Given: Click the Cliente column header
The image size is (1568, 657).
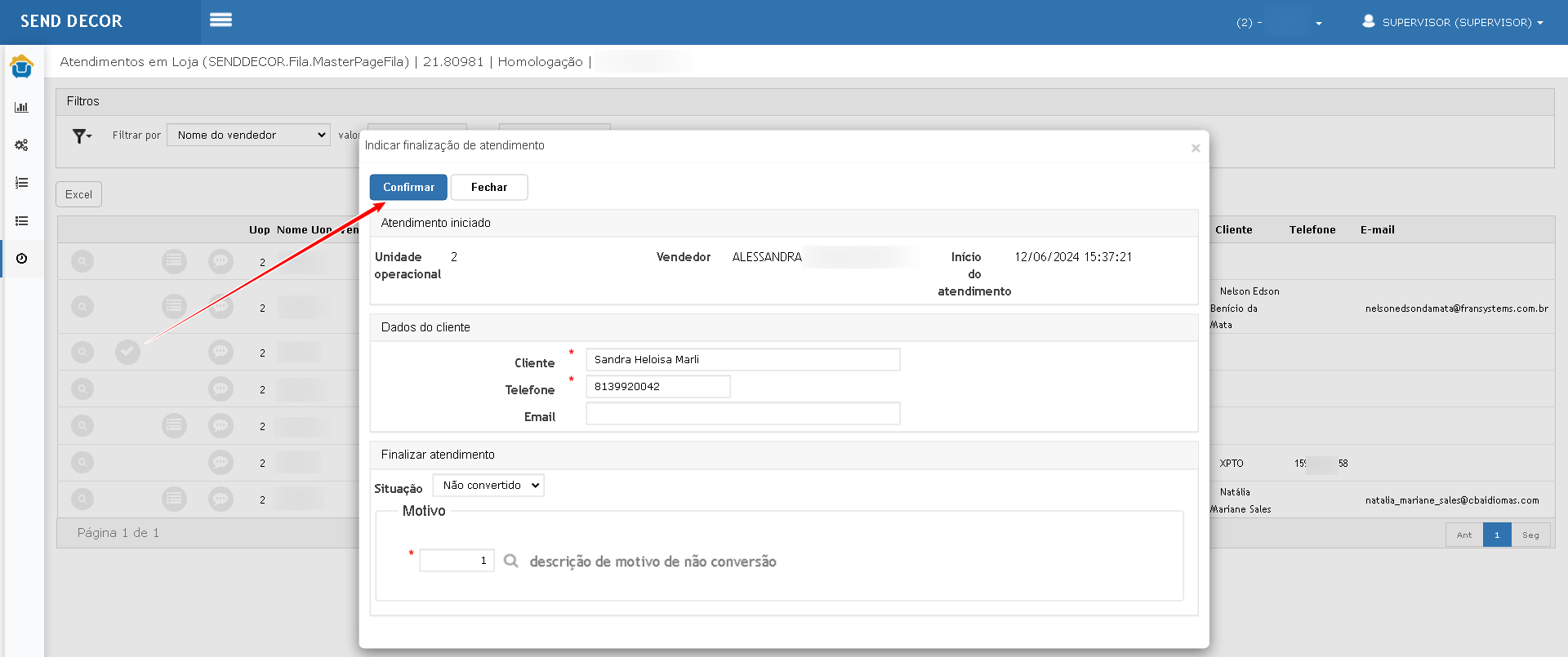Looking at the screenshot, I should pos(1233,230).
